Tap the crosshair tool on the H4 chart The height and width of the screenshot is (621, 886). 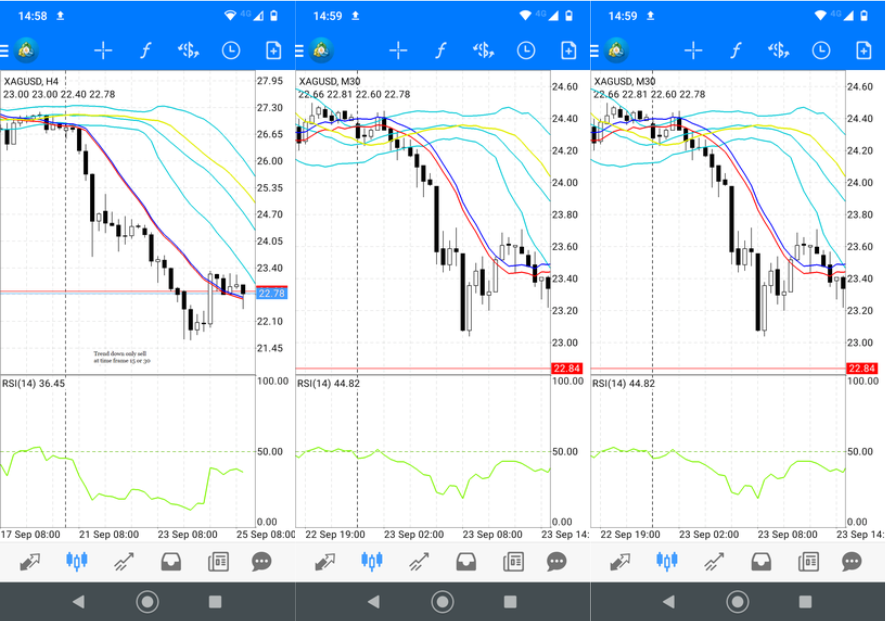103,51
